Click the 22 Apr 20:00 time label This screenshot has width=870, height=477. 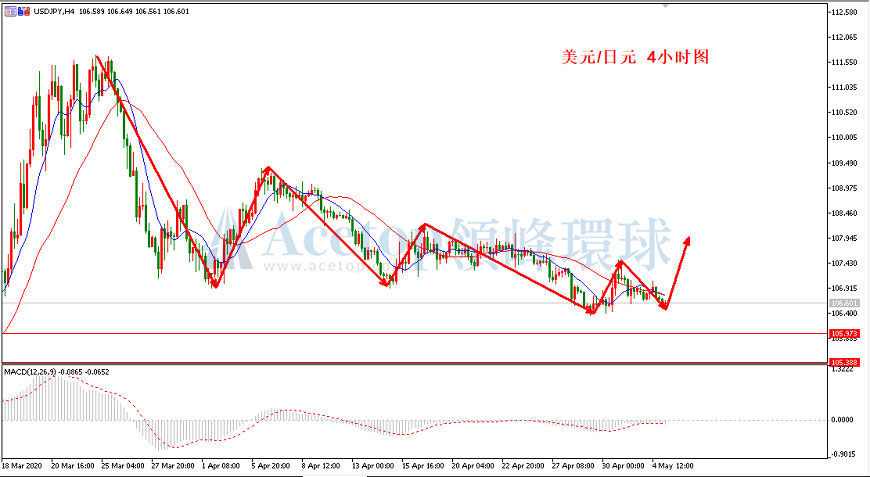tap(523, 465)
